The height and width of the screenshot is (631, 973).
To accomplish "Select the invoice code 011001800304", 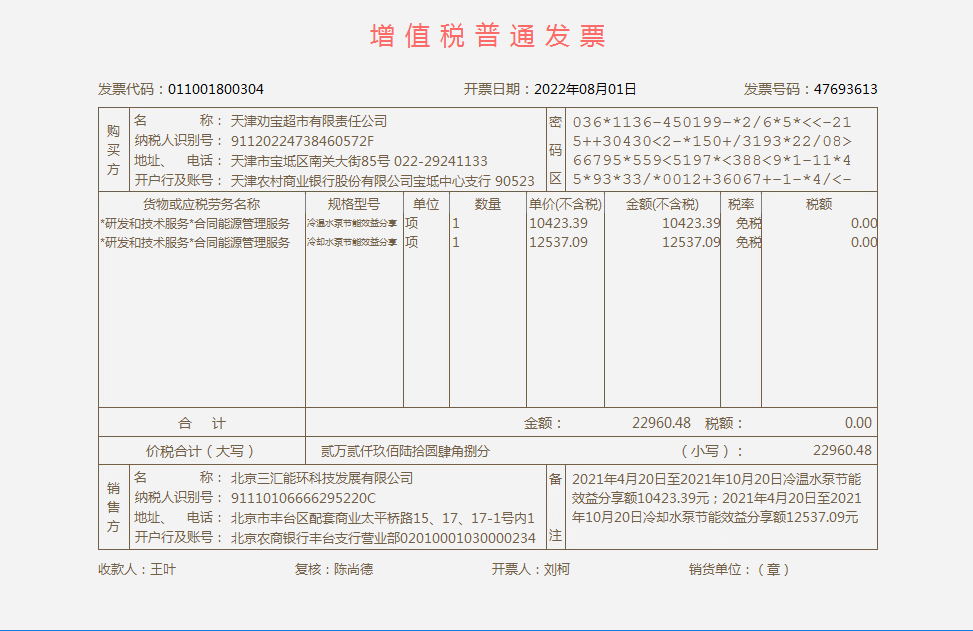I will (216, 89).
